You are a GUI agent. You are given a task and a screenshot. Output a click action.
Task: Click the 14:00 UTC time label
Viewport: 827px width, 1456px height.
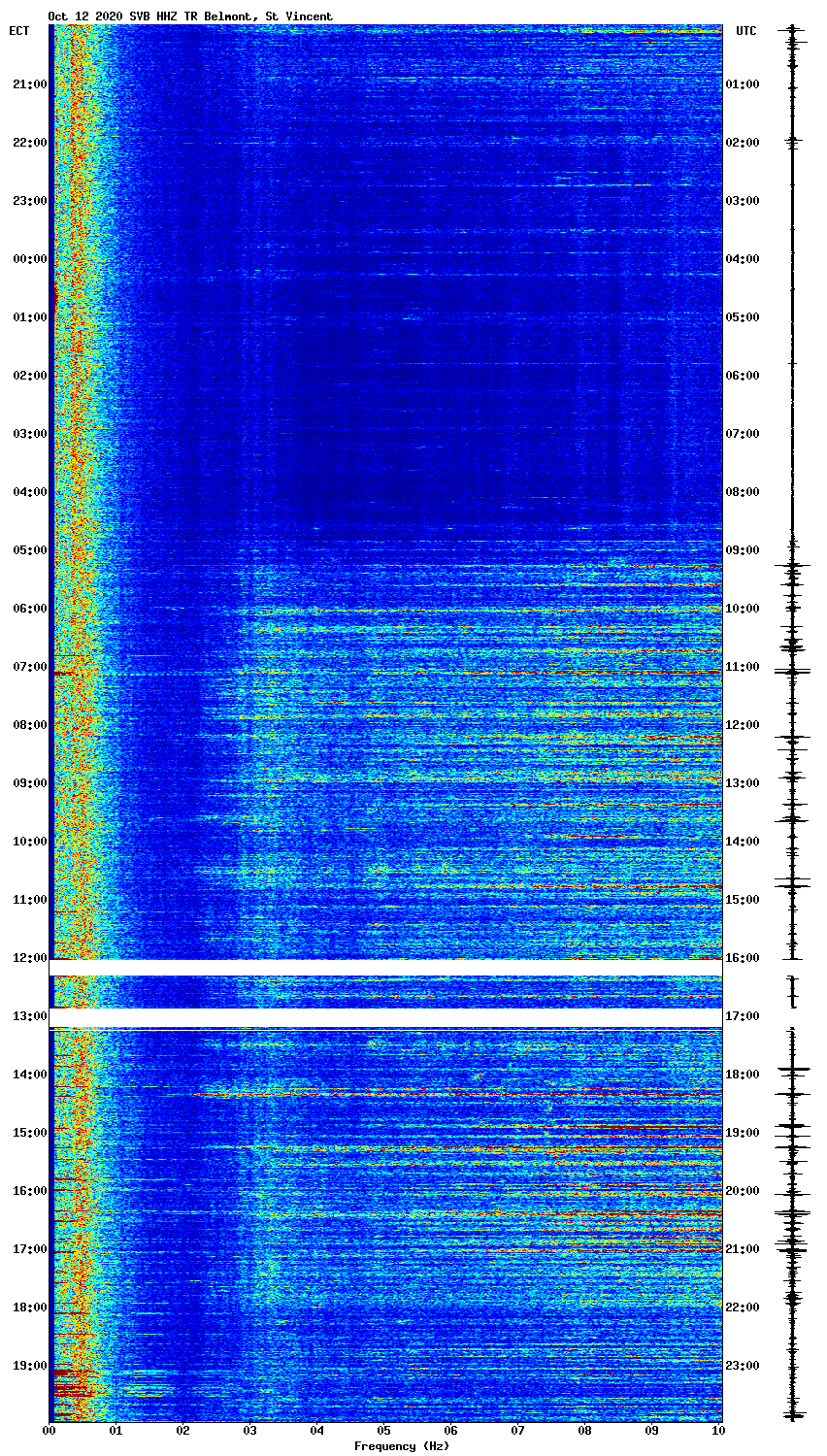pyautogui.click(x=743, y=842)
